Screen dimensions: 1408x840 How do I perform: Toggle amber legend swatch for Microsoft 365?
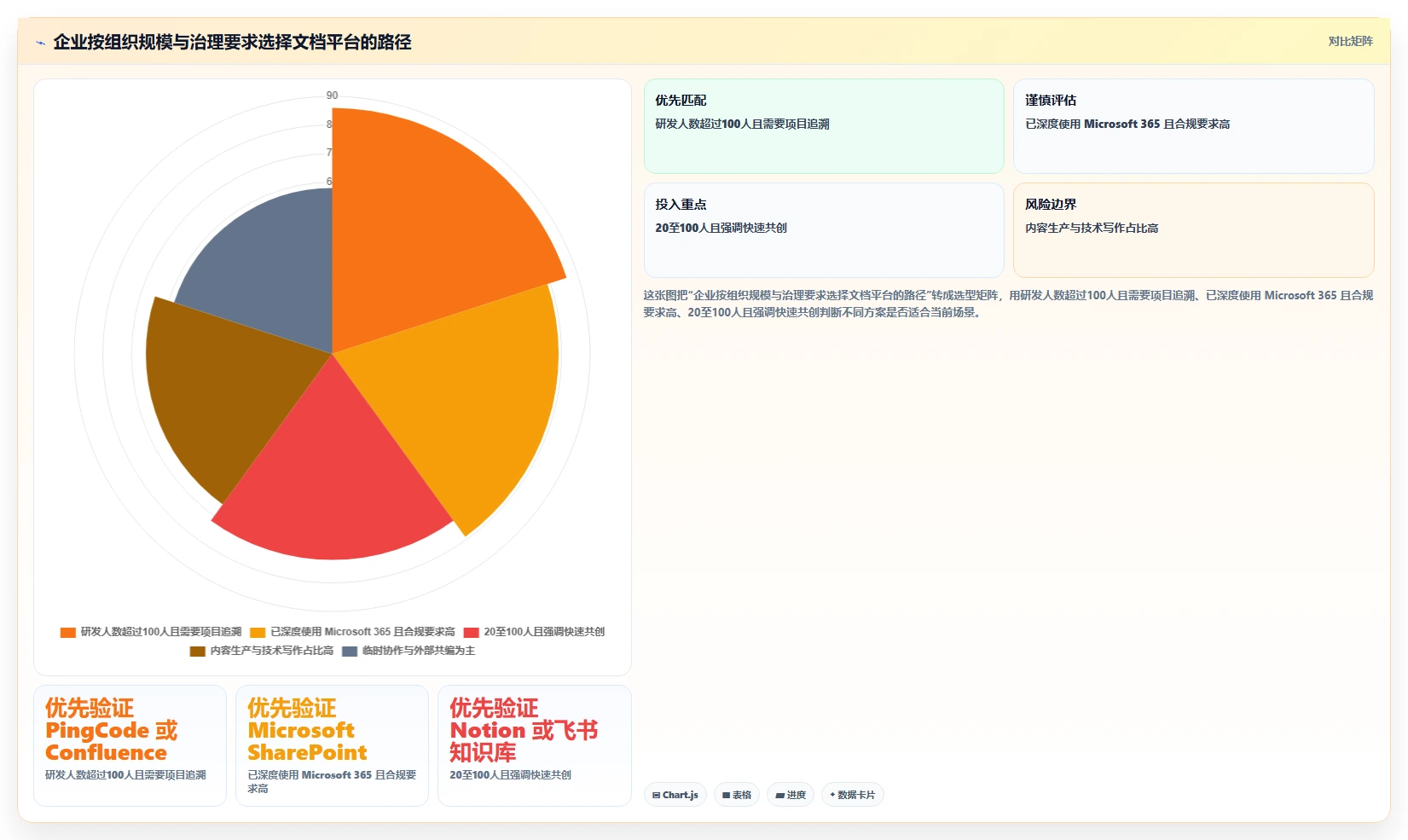258,632
